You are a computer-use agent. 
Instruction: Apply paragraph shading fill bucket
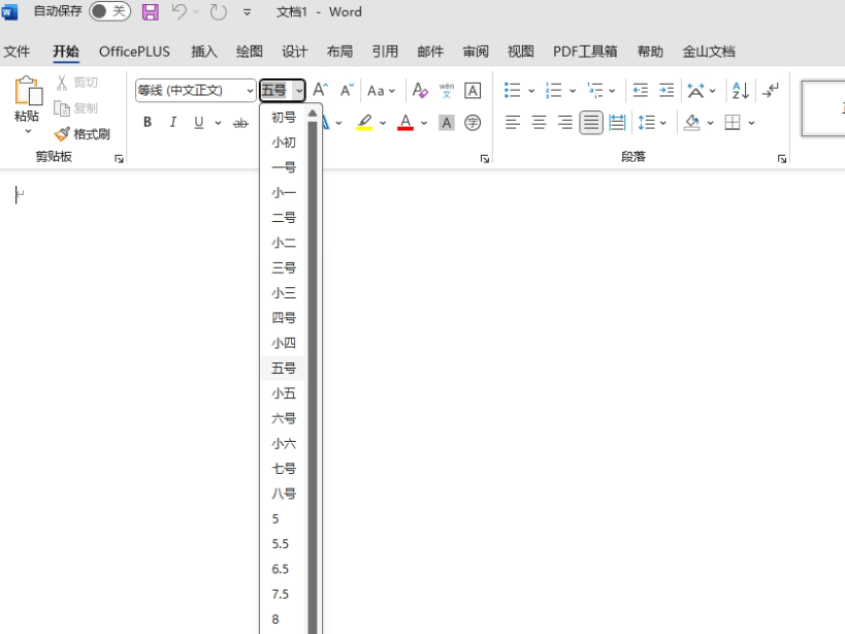(692, 123)
